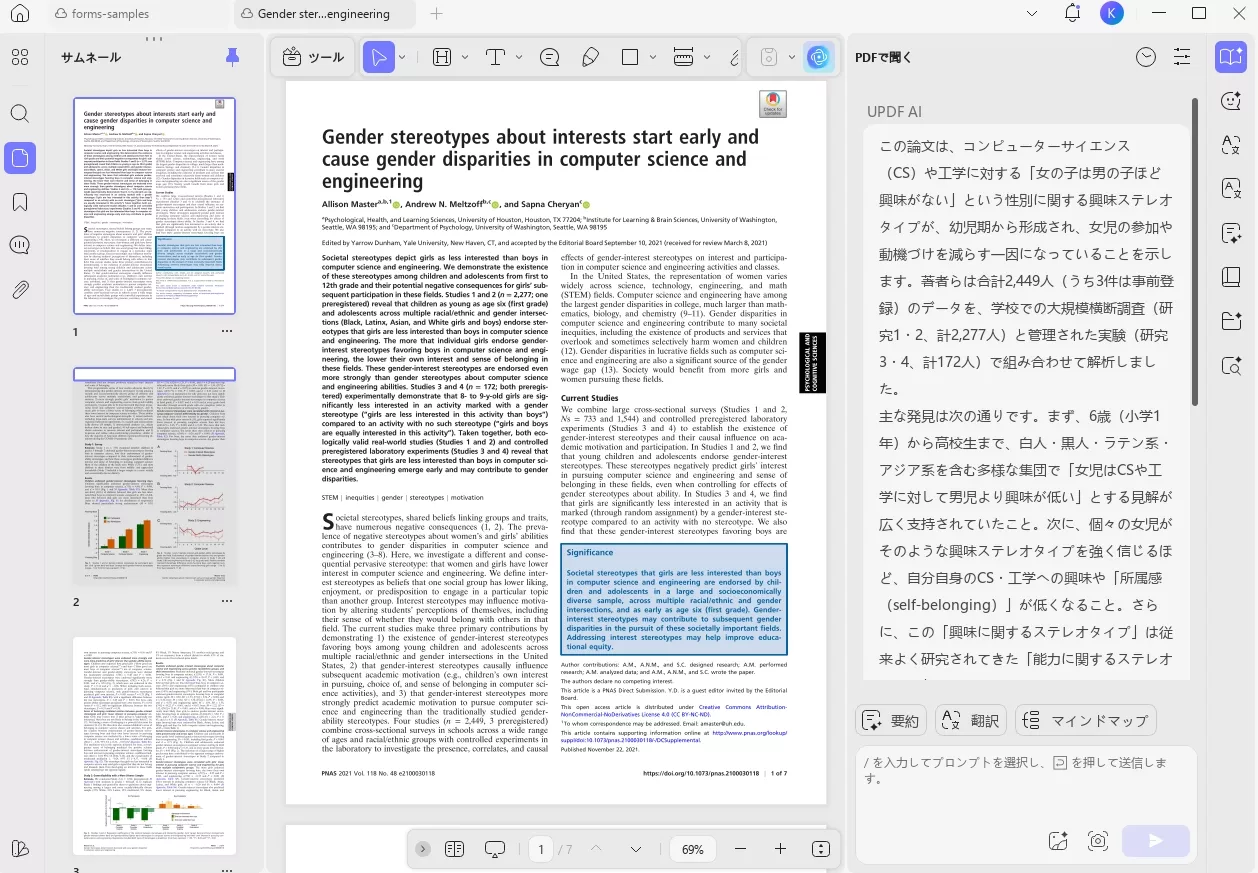Toggle the thumbnails panel in sidebar
Image resolution: width=1258 pixels, height=873 pixels.
pos(20,158)
